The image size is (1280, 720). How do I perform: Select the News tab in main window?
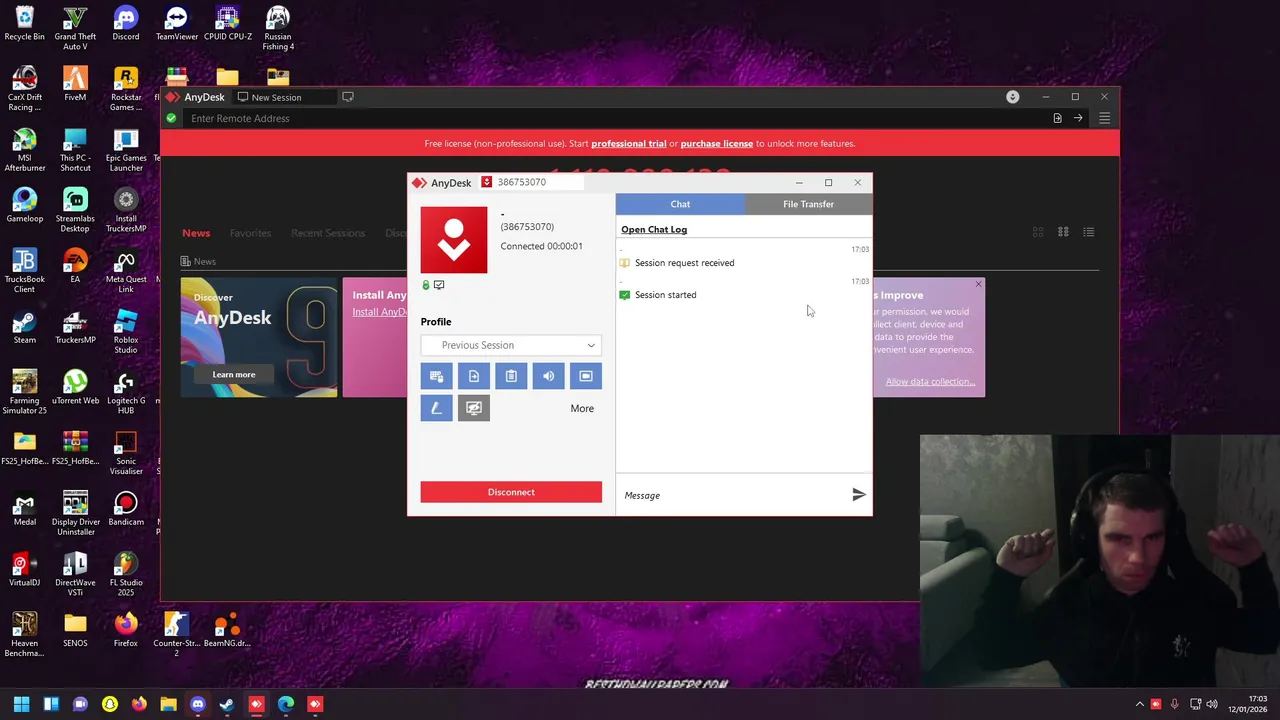click(x=196, y=233)
